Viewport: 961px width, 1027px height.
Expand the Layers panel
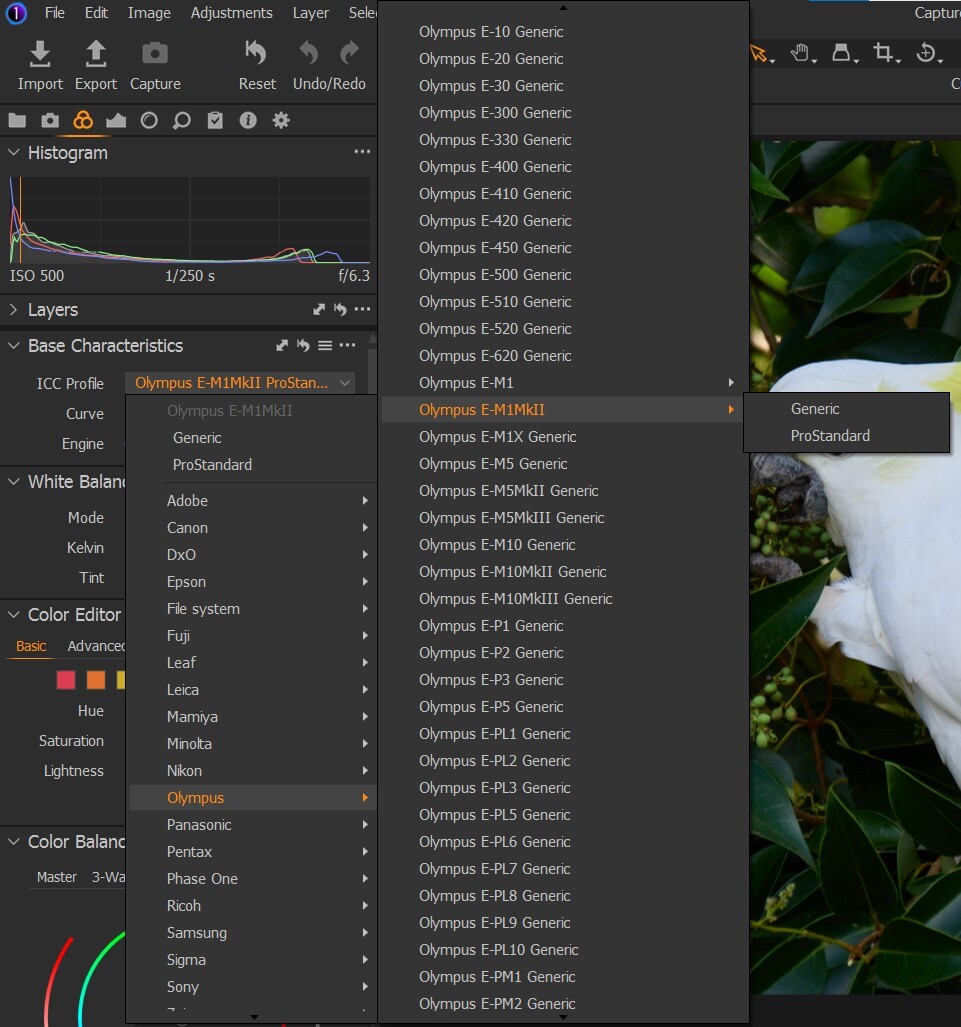(x=14, y=310)
